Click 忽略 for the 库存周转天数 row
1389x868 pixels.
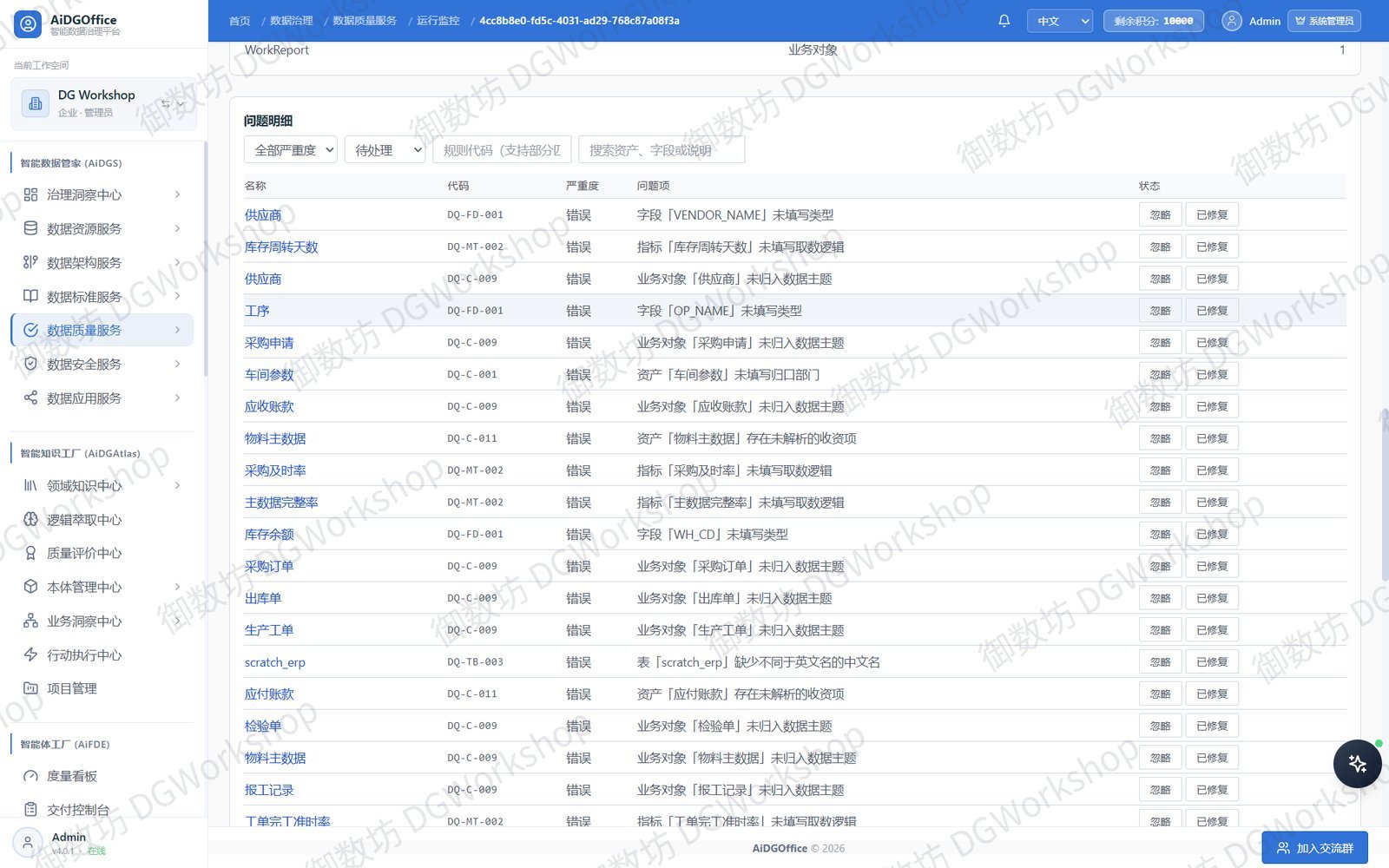(x=1160, y=247)
